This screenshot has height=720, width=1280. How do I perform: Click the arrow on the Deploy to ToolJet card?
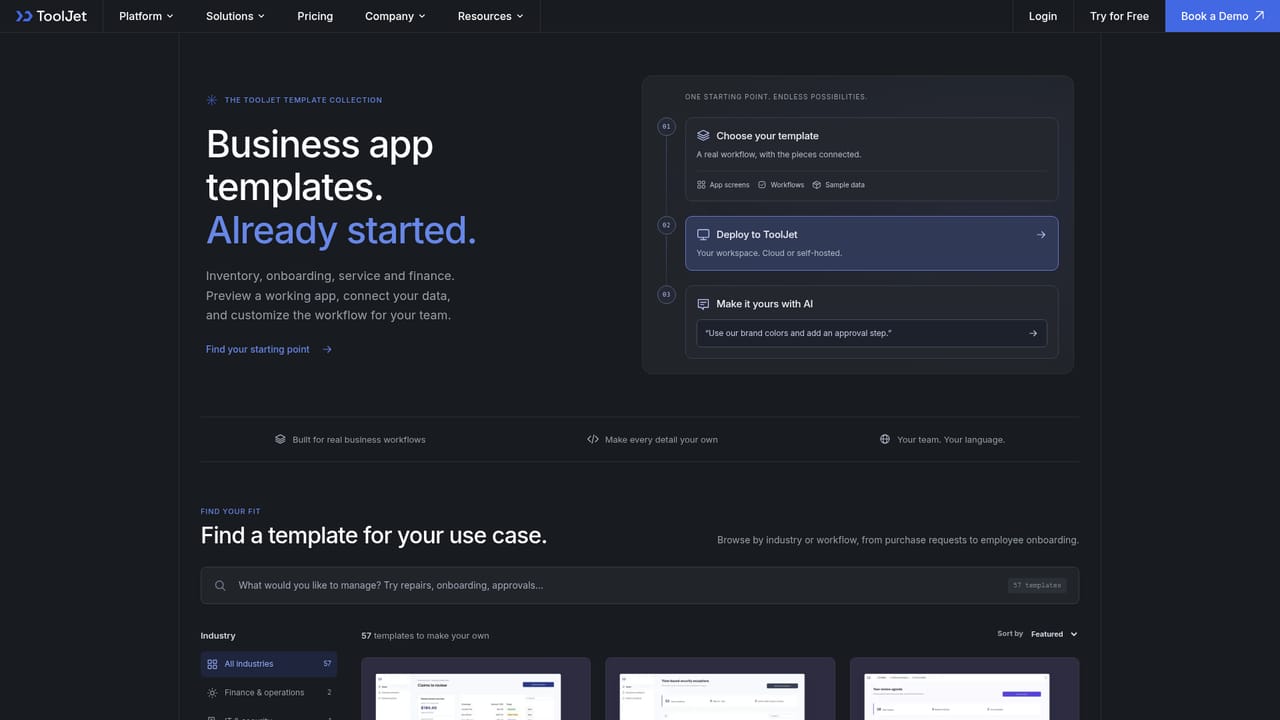click(1041, 235)
